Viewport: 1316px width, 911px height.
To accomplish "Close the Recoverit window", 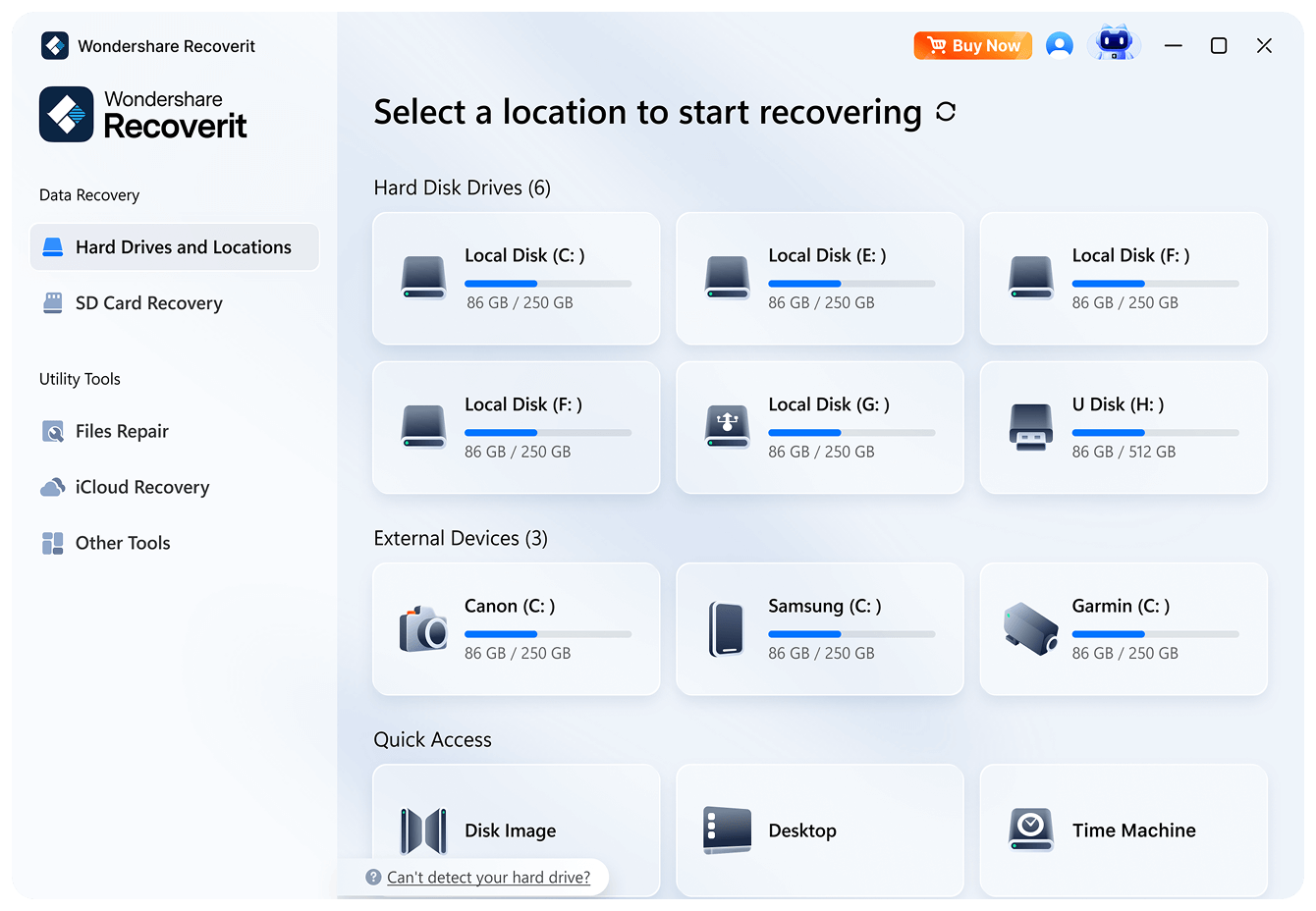I will tap(1264, 45).
